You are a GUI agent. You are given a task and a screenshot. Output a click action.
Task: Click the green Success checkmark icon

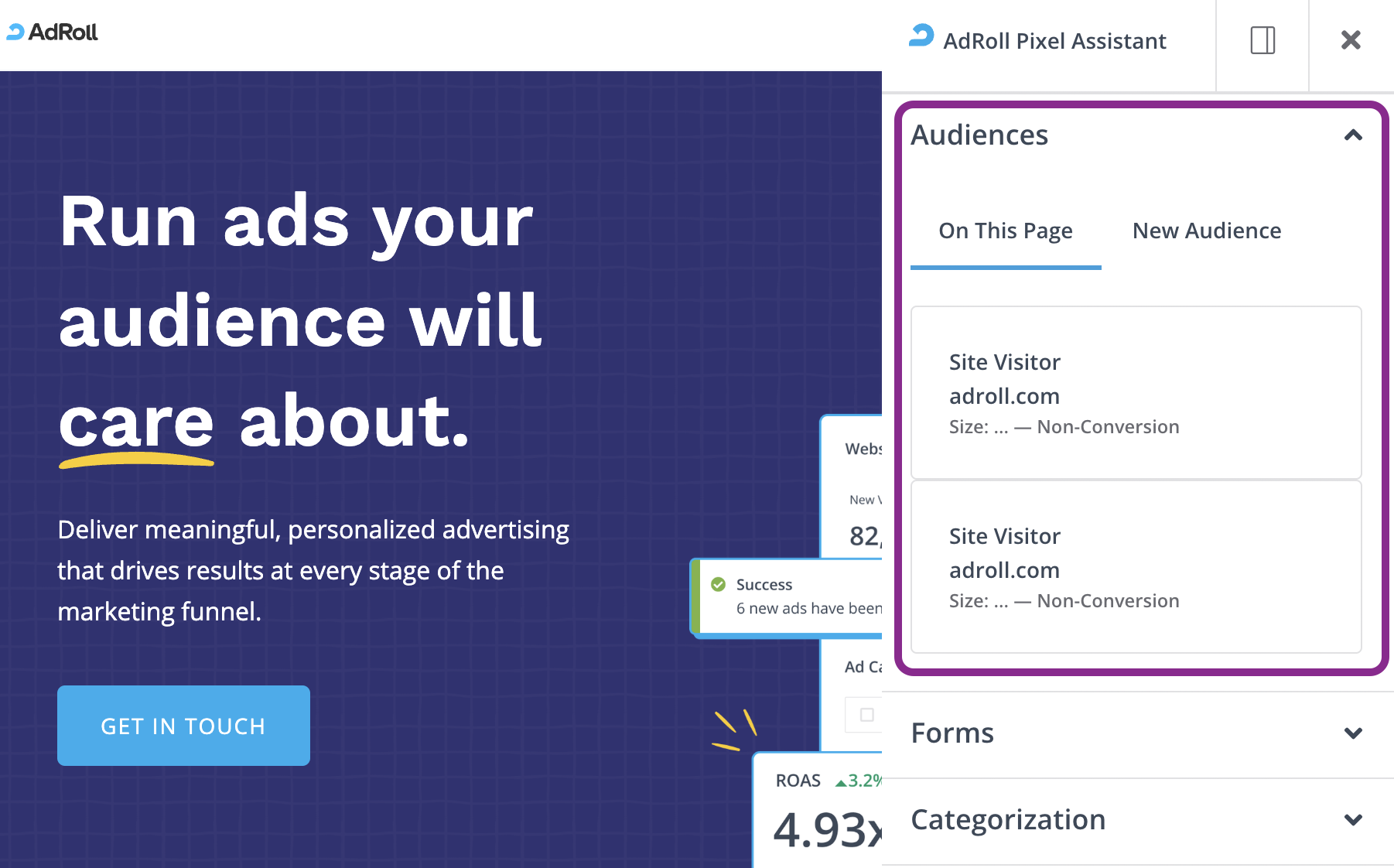(718, 584)
